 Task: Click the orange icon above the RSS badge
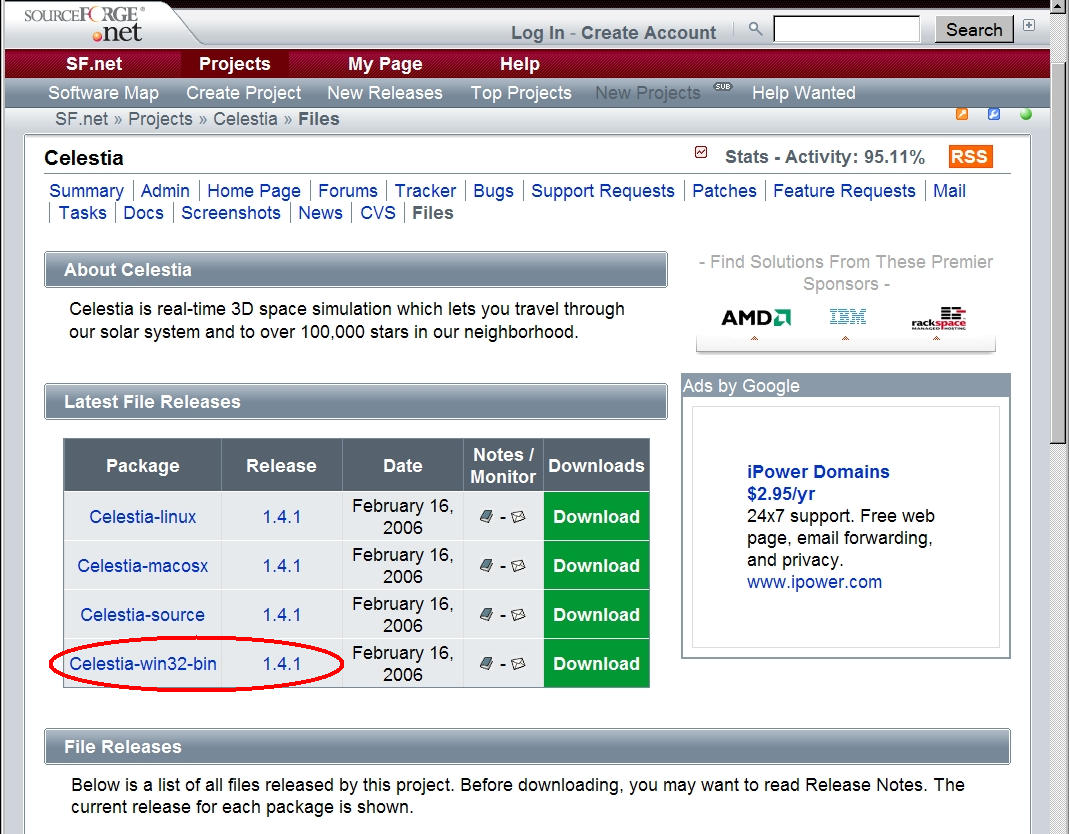click(962, 114)
